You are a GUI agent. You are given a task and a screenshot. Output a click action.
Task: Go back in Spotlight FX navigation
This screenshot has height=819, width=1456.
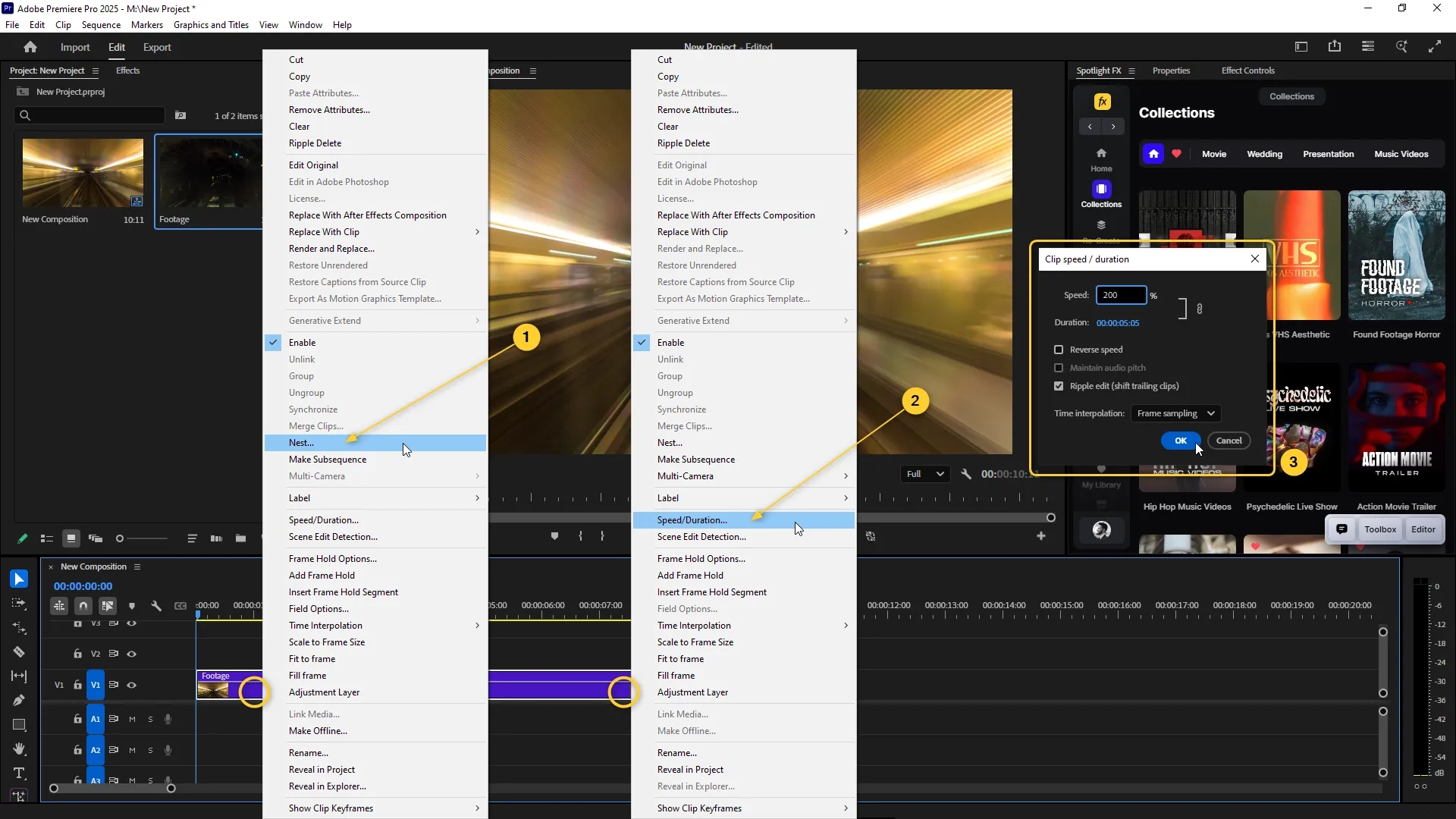1090,127
